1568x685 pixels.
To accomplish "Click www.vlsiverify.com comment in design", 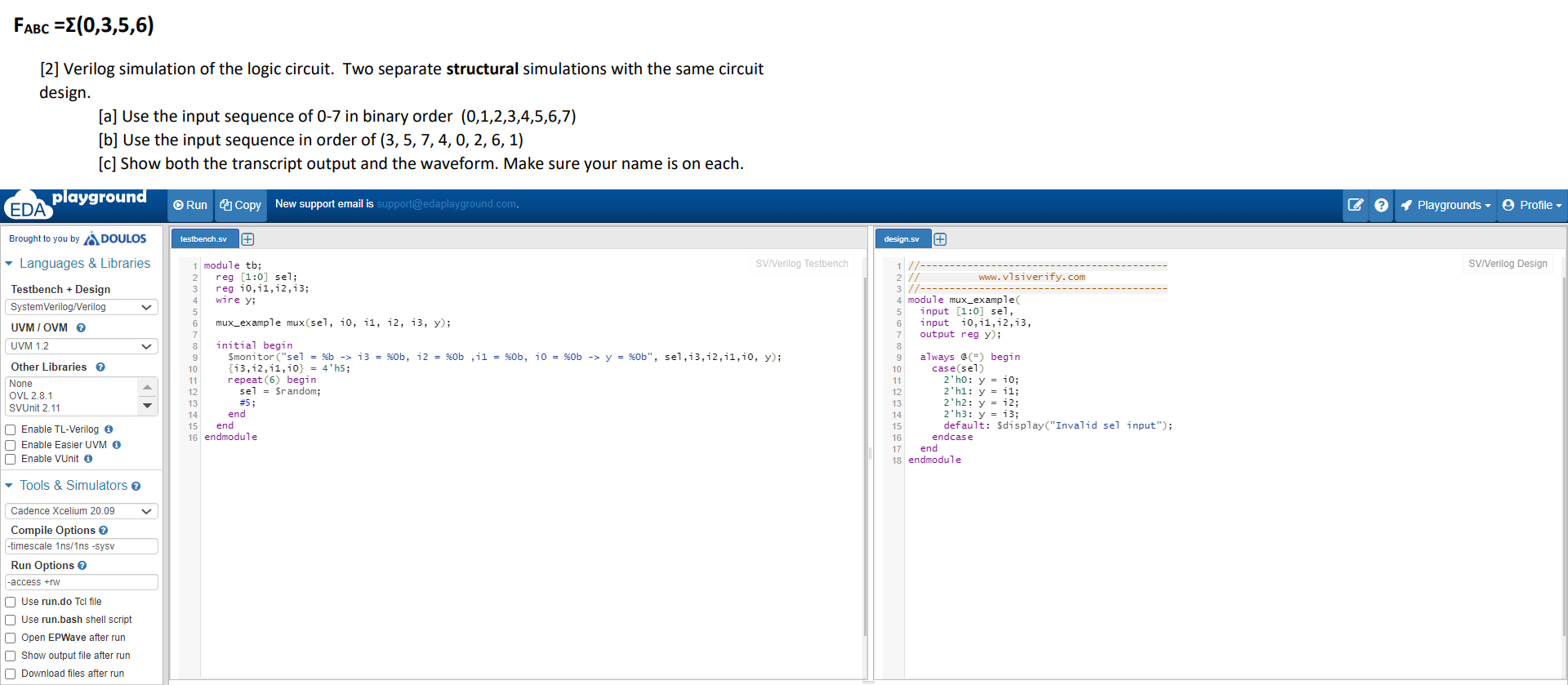I will pos(1032,277).
